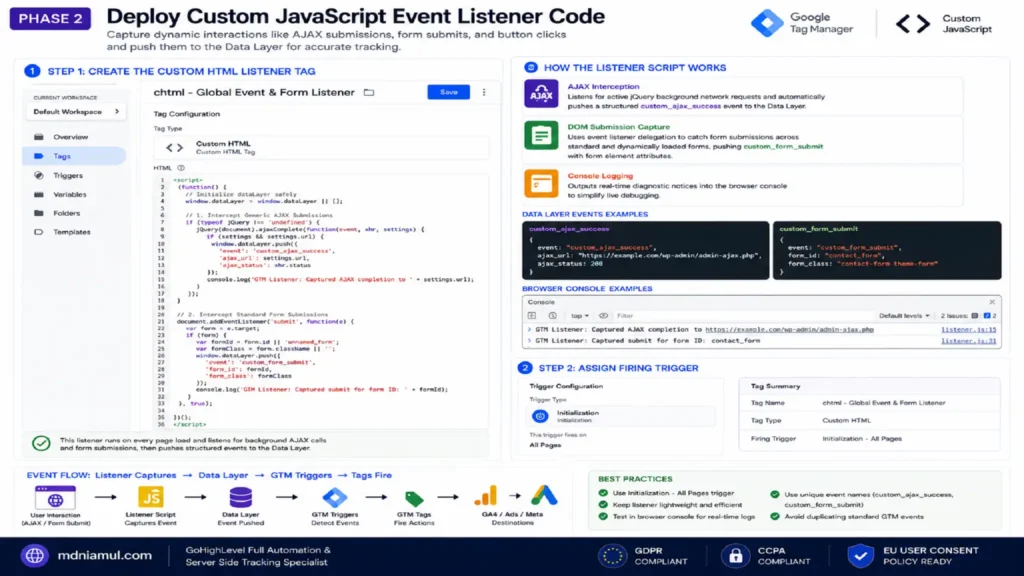Click the Custom HTML code brackets icon
The image size is (1024, 576).
pyautogui.click(x=174, y=148)
